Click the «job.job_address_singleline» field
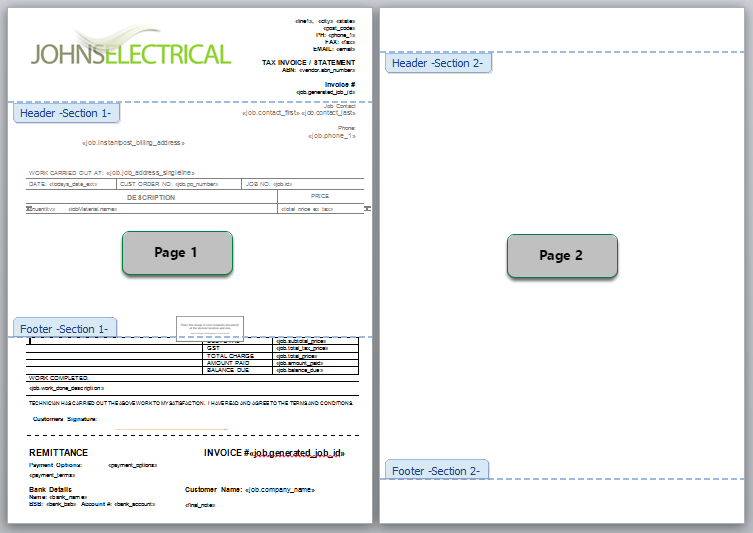The height and width of the screenshot is (533, 753). (150, 172)
